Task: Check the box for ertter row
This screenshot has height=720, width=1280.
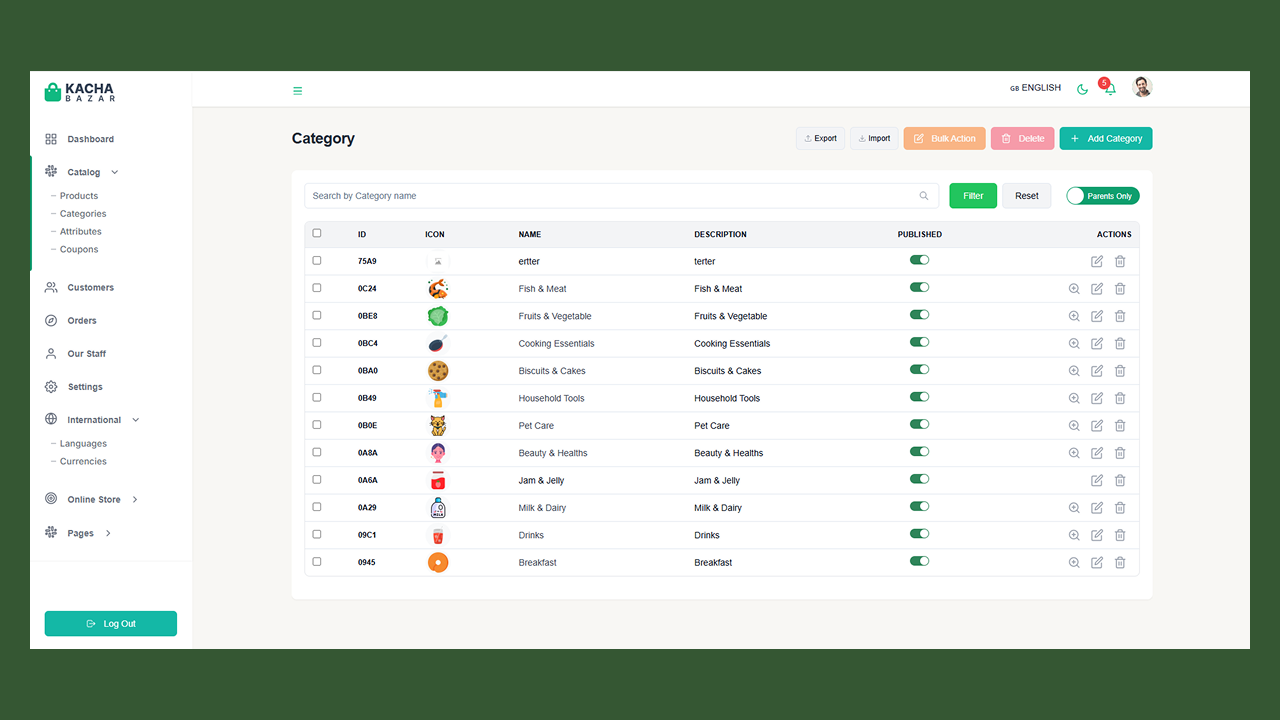Action: click(x=317, y=260)
